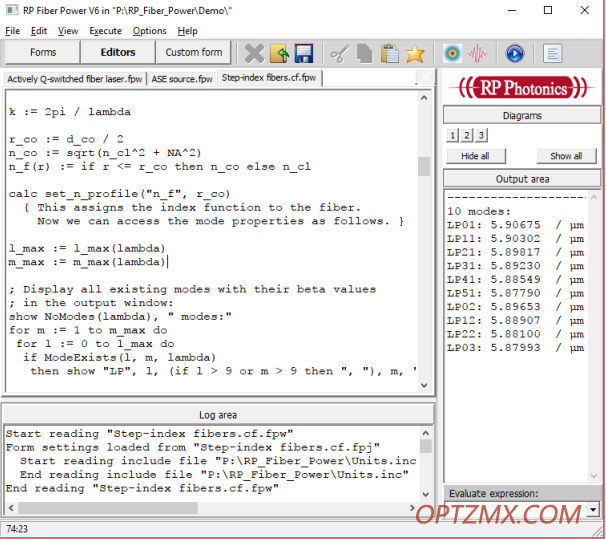
Task: Click line 'for m := 1 to m_max do'
Action: click(x=88, y=330)
